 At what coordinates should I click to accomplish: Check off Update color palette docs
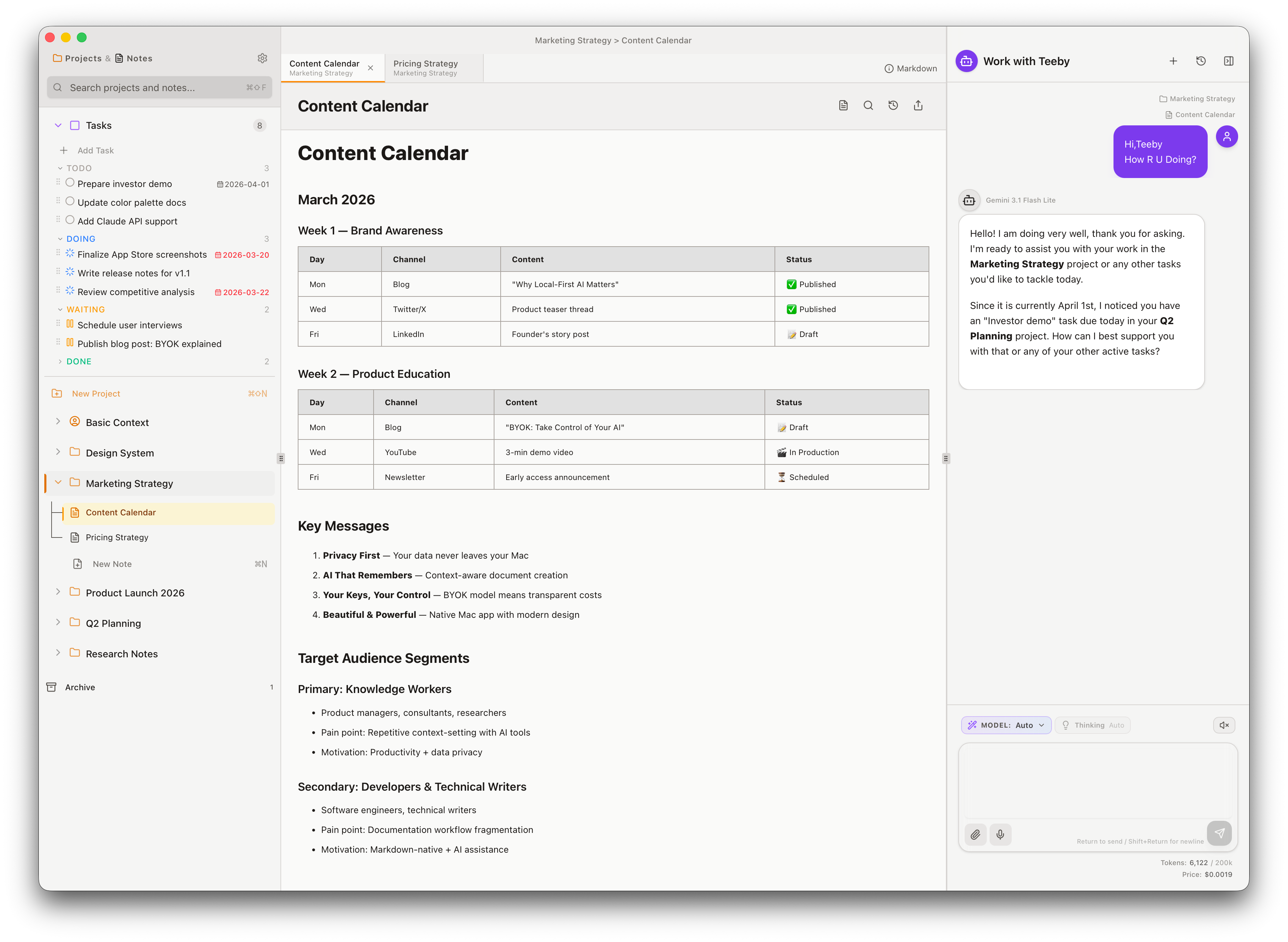pyautogui.click(x=70, y=201)
